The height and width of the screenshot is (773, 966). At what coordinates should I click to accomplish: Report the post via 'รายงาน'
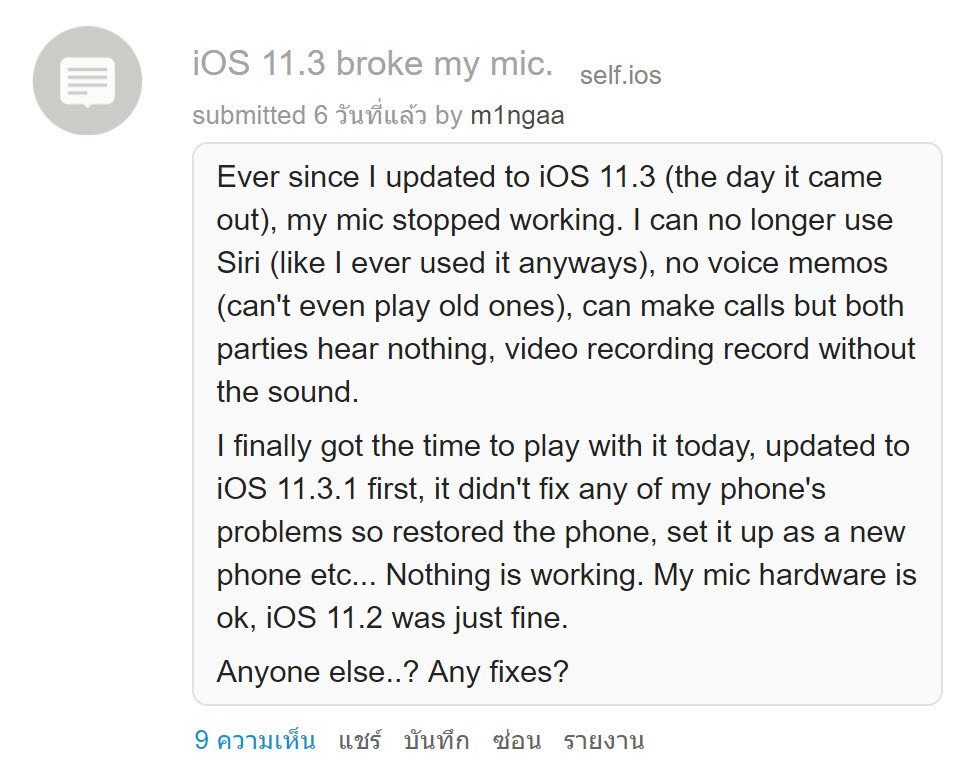tap(603, 740)
